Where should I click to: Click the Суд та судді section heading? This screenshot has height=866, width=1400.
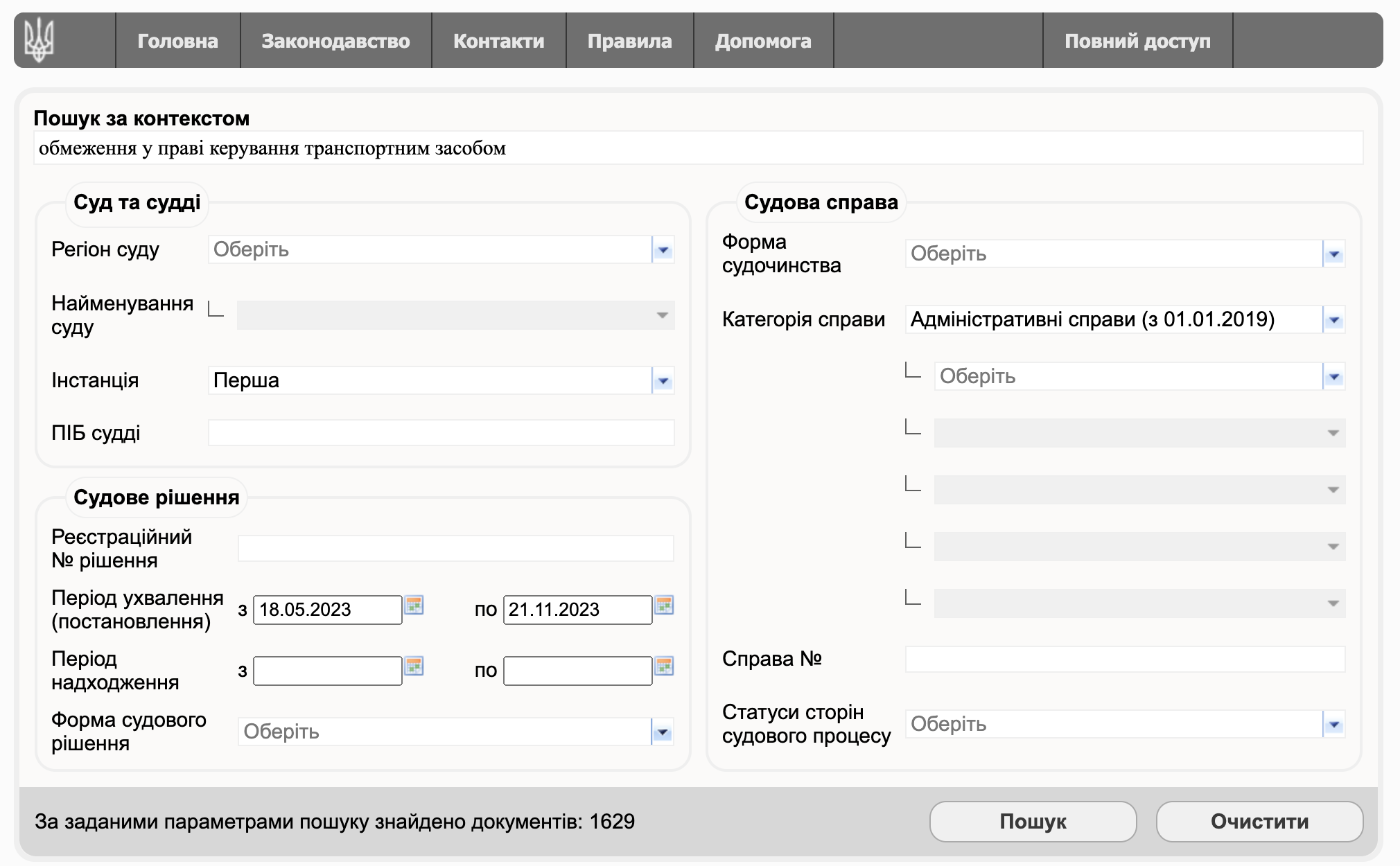coord(137,202)
